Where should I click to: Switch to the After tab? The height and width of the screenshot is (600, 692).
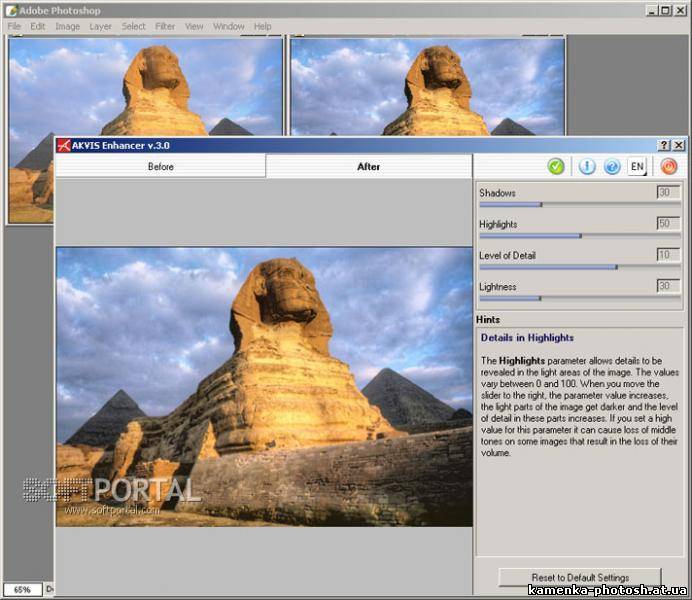pos(369,166)
